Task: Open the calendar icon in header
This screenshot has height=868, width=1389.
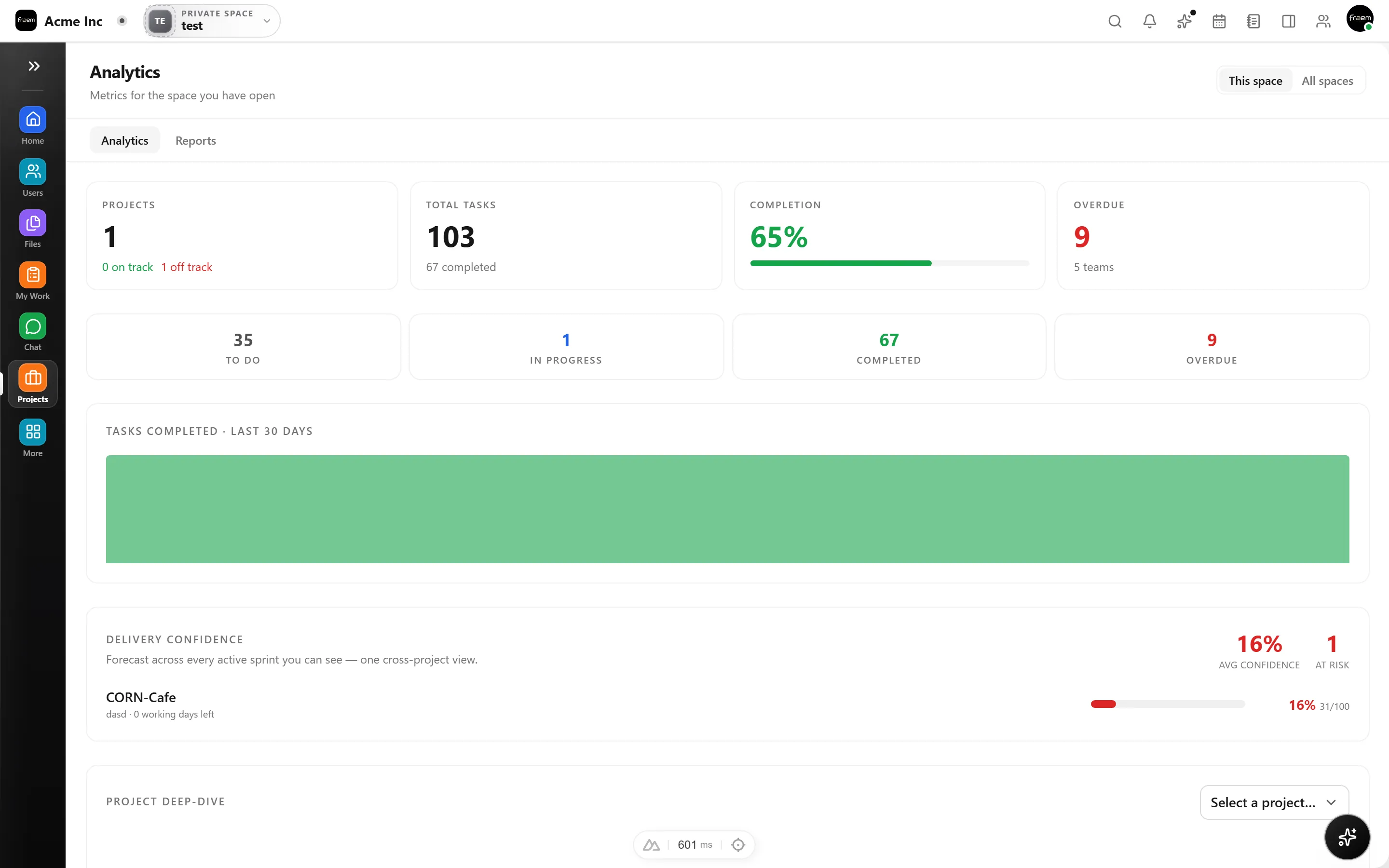Action: 1219,21
